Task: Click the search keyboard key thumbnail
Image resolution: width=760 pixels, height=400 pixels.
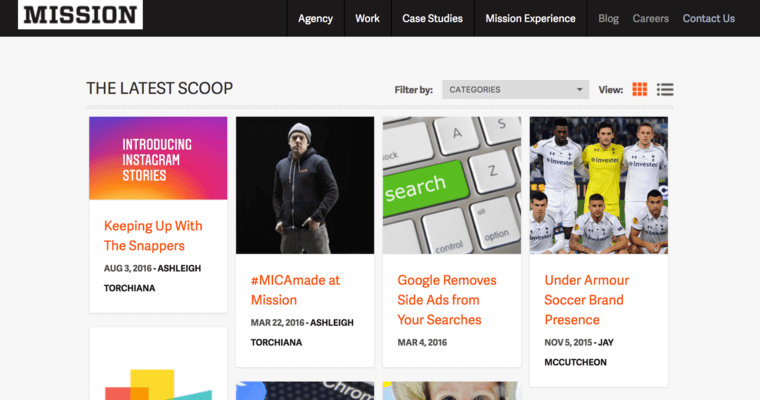Action: coord(452,185)
